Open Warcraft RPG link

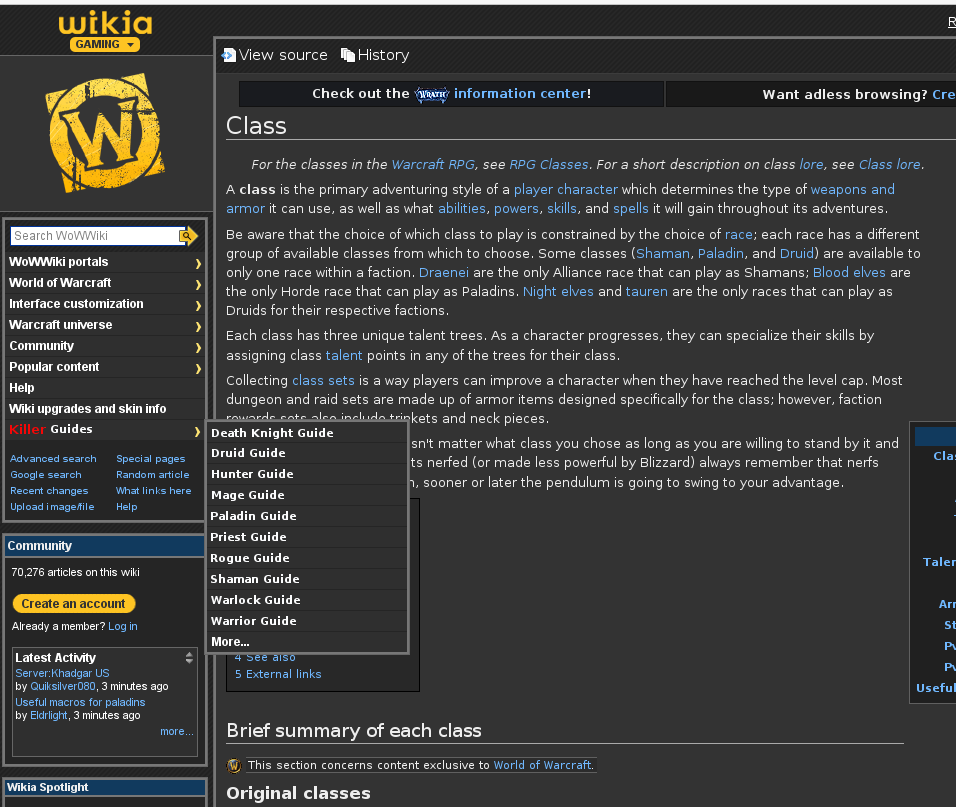coord(433,165)
